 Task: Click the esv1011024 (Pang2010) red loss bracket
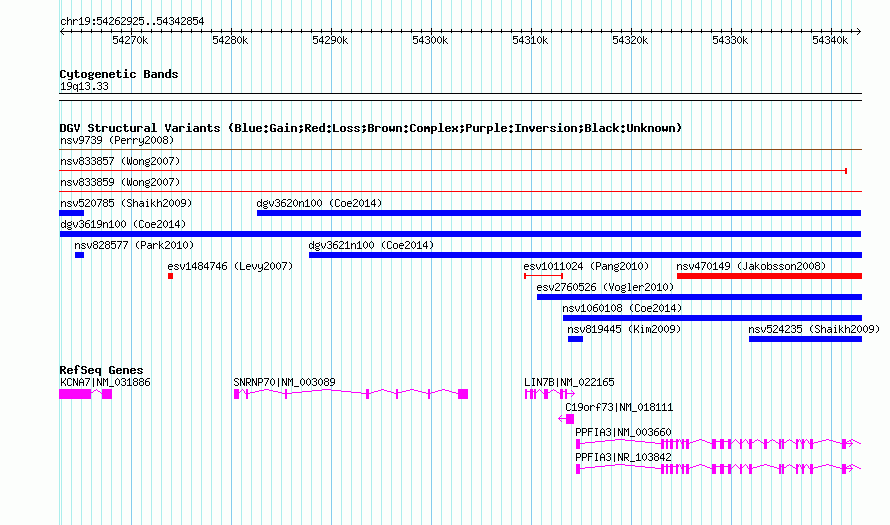[x=543, y=276]
